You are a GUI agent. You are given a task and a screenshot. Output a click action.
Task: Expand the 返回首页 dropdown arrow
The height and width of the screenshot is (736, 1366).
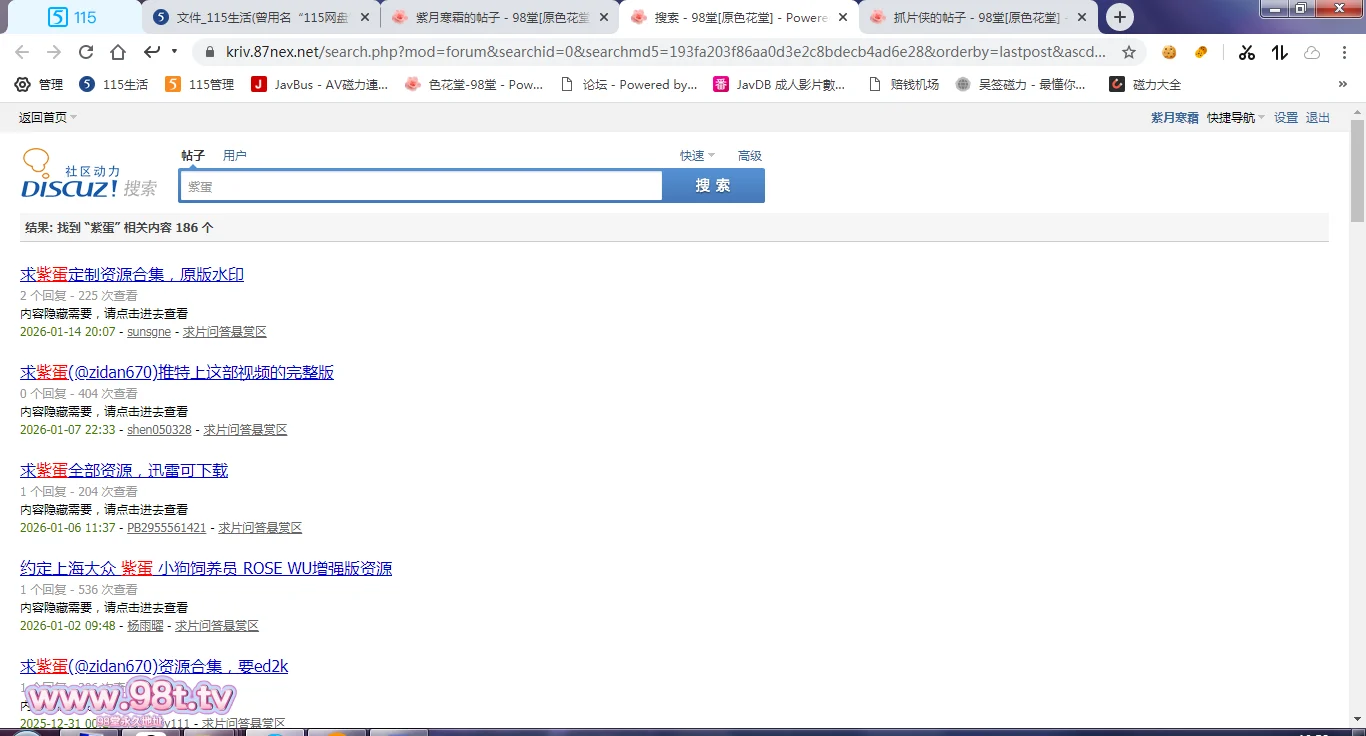(74, 117)
